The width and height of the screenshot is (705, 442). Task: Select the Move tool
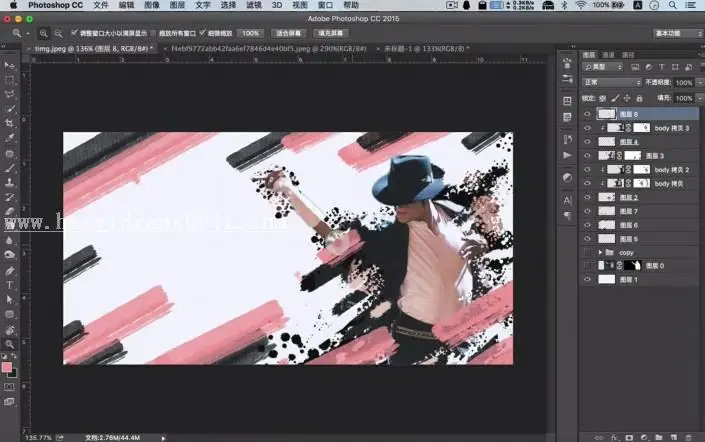click(x=9, y=66)
